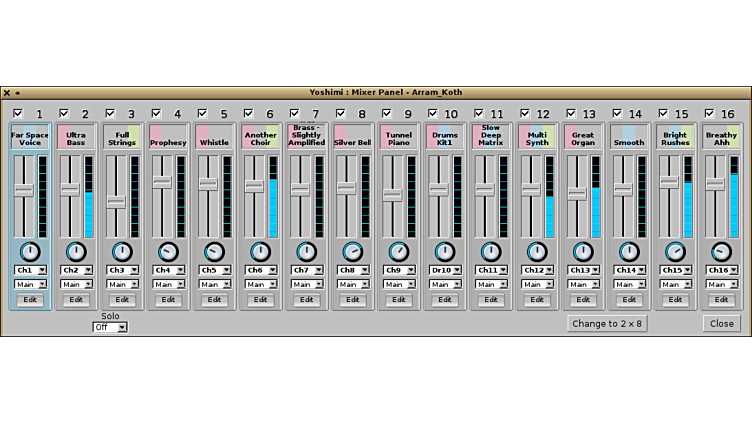The width and height of the screenshot is (752, 423).
Task: Click VU meter of Another Choir
Action: pos(273,197)
